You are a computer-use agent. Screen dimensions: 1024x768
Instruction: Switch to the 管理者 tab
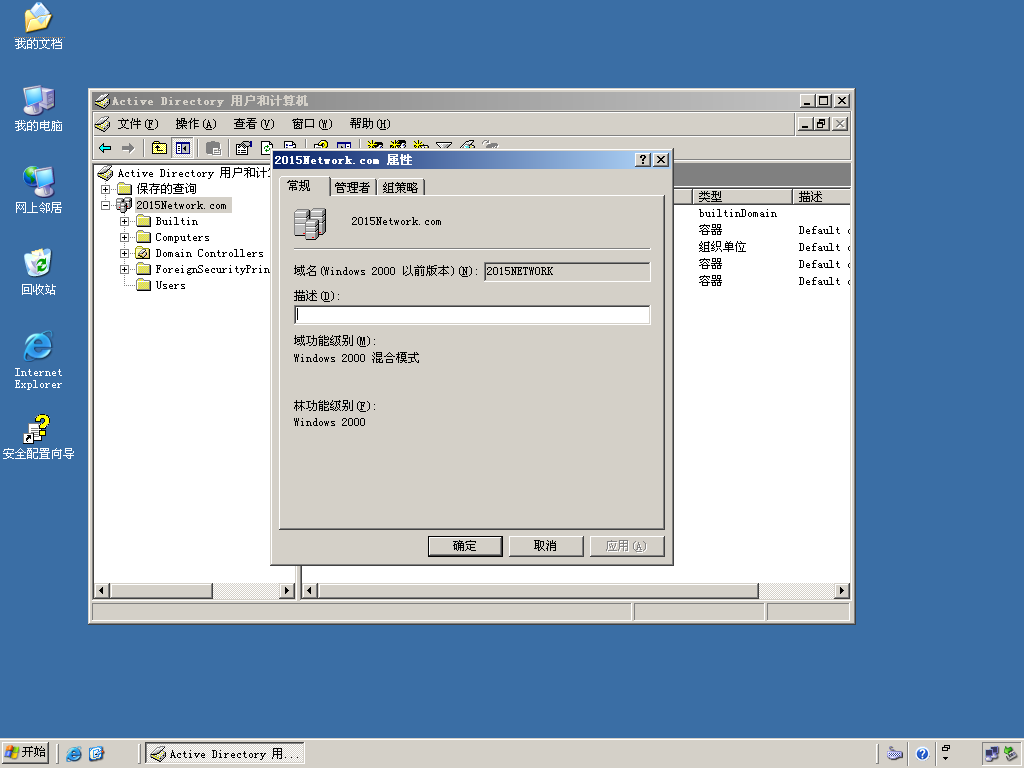click(x=352, y=188)
